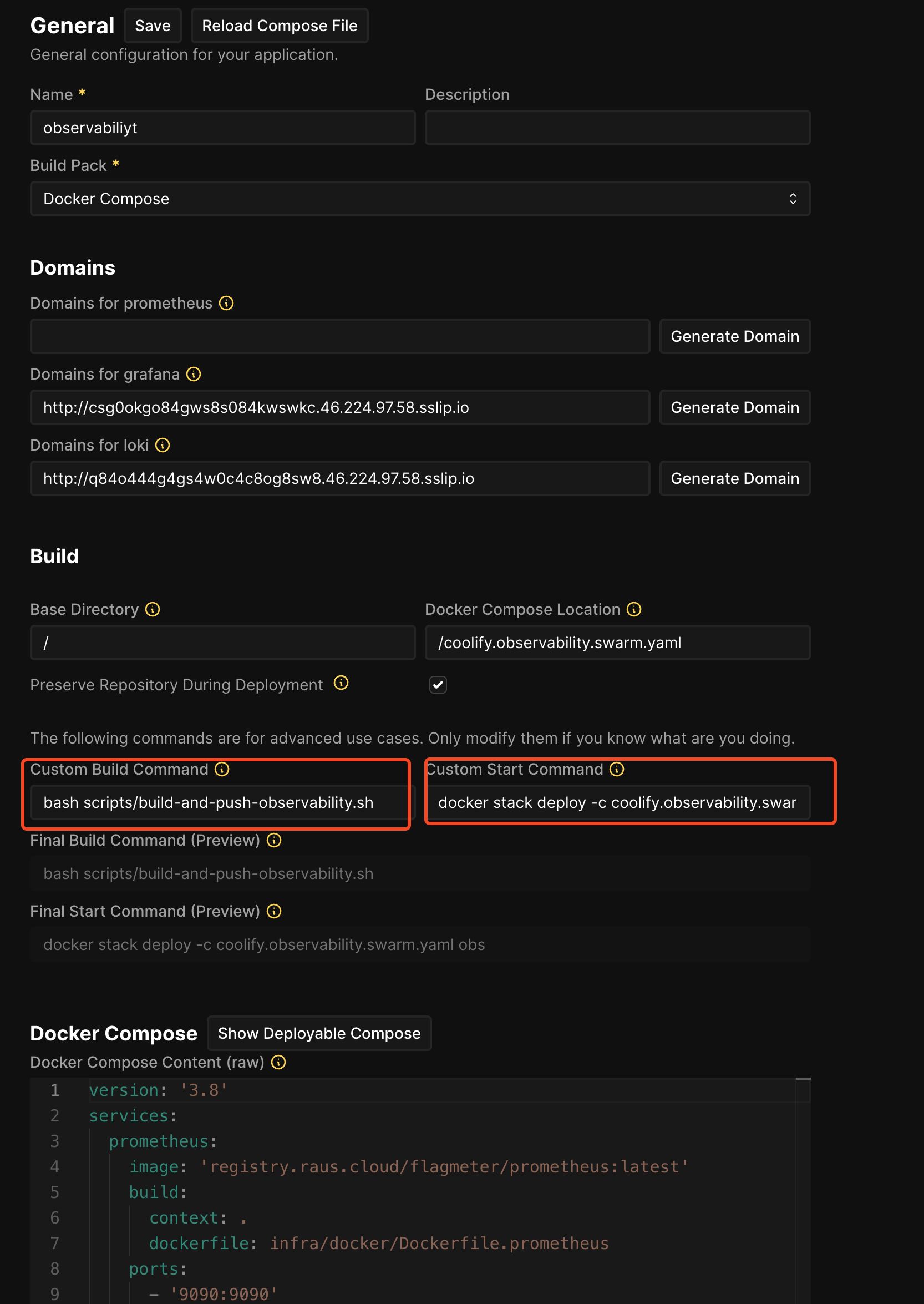Click Show Deployable Compose
This screenshot has width=924, height=1304.
tap(318, 1033)
